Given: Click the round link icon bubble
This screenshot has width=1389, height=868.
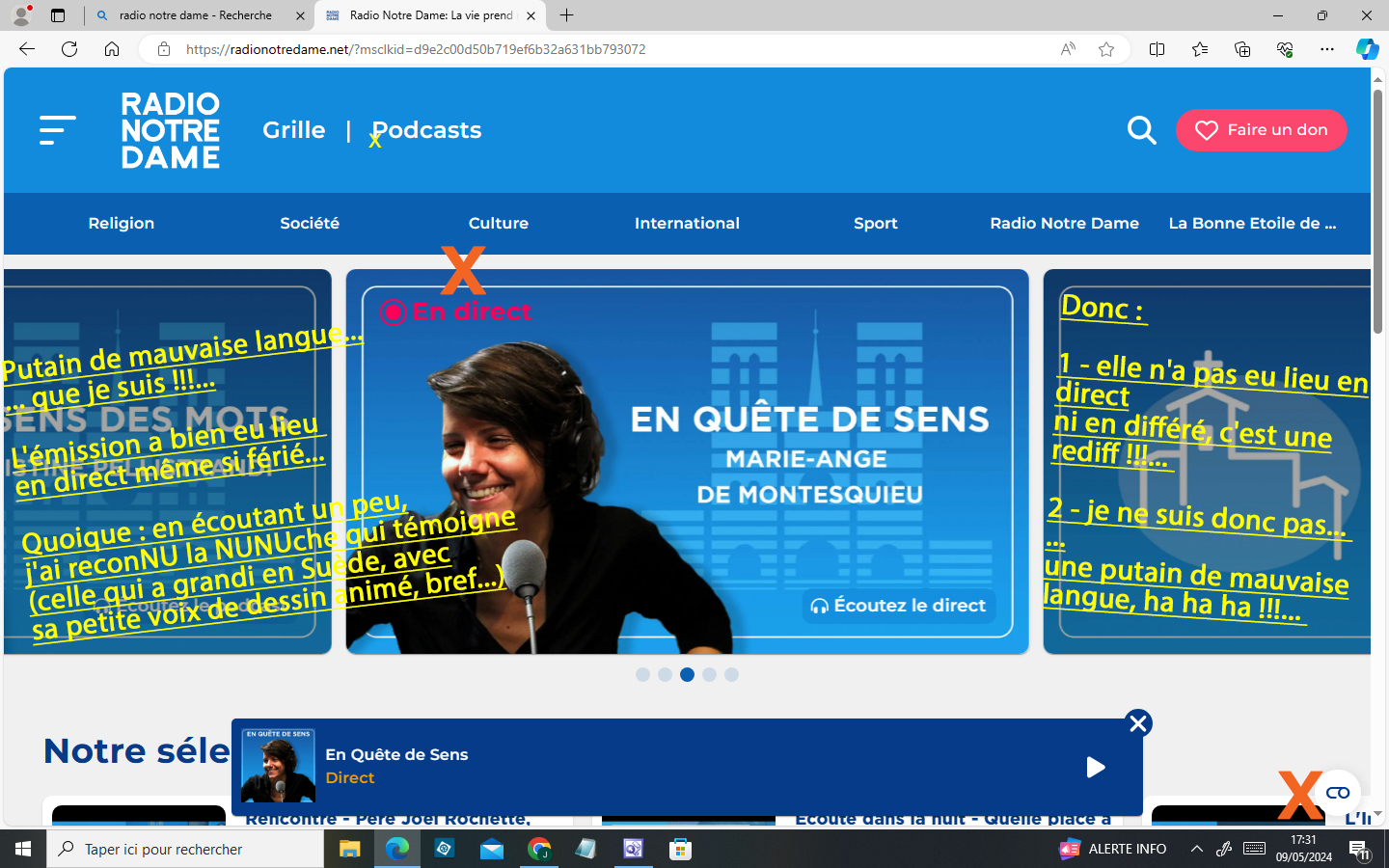Looking at the screenshot, I should [x=1337, y=793].
